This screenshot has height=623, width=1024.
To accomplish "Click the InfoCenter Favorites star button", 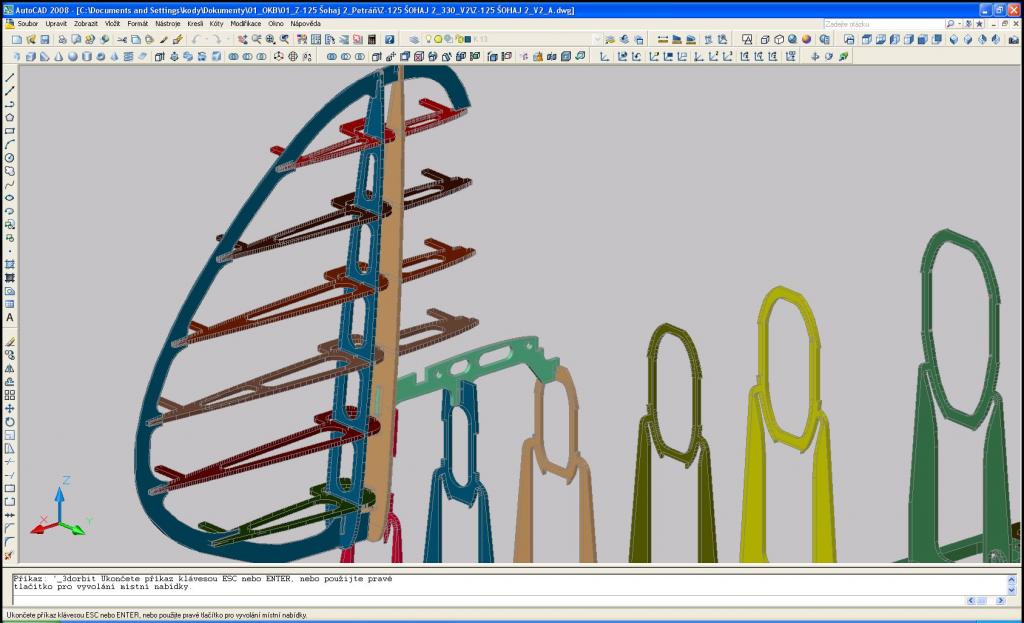I will point(979,23).
